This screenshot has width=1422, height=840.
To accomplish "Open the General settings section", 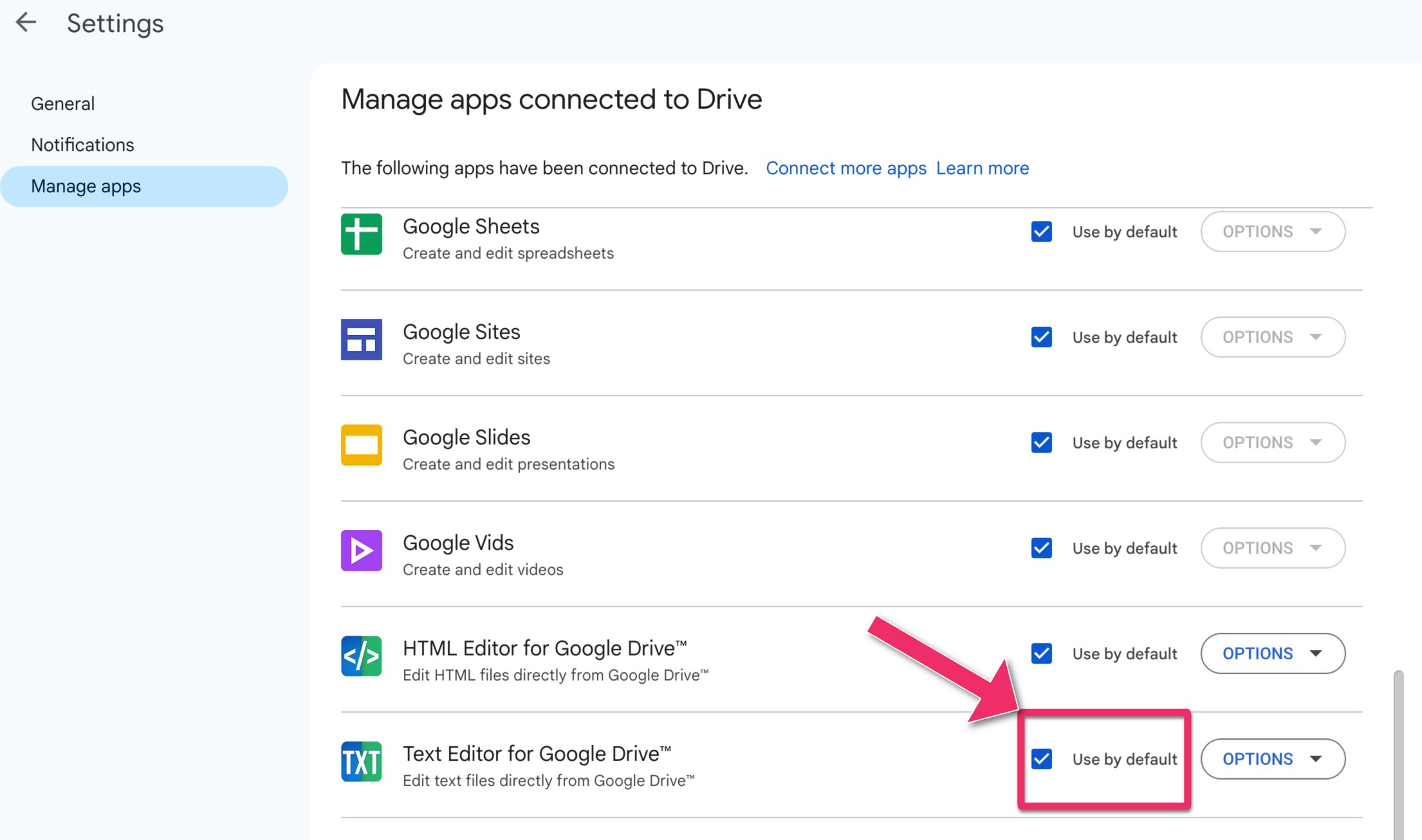I will [x=62, y=104].
